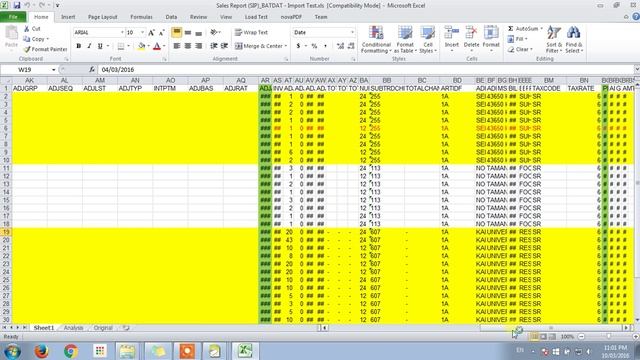Open Find & Select binoculars
The height and width of the screenshot is (360, 640).
574,39
